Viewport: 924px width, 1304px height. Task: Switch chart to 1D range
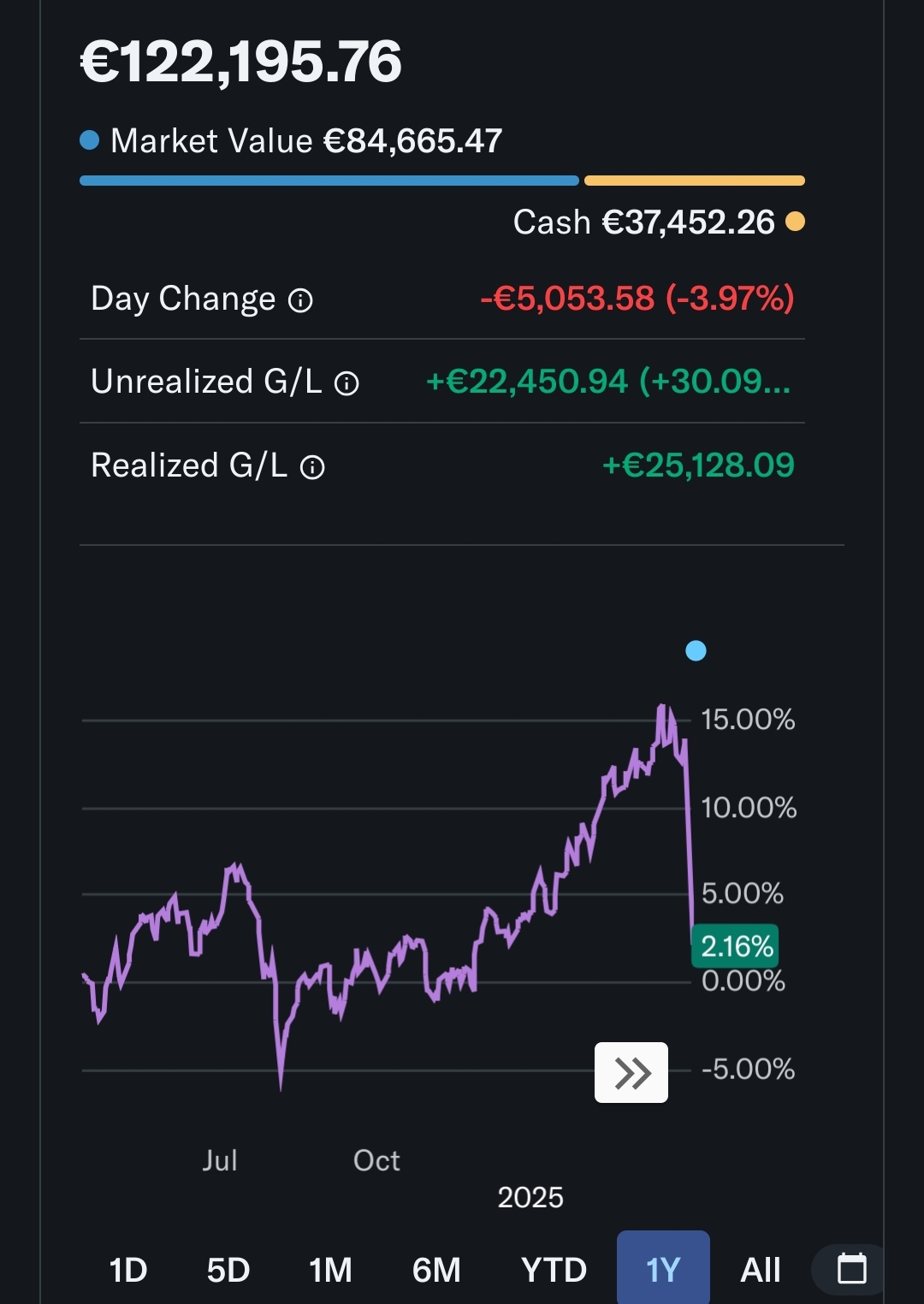(128, 1270)
